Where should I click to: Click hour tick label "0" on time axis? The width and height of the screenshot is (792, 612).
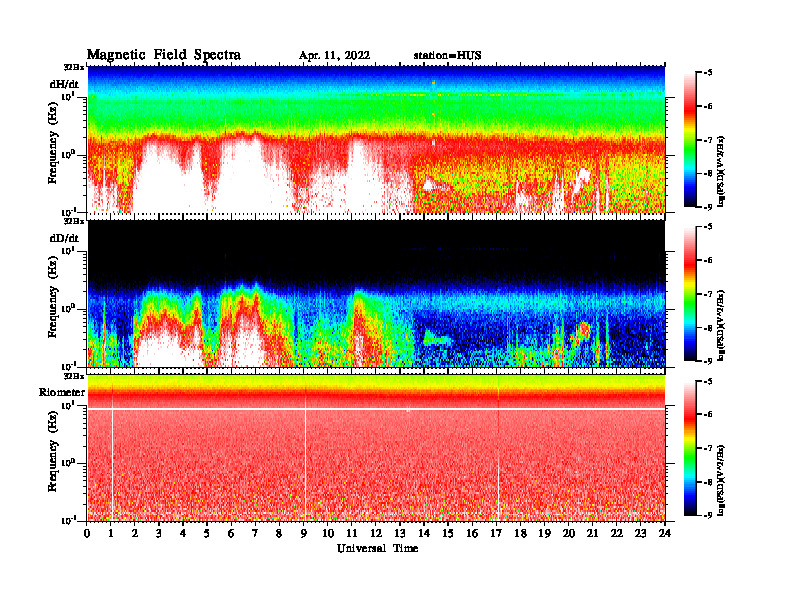click(x=87, y=533)
